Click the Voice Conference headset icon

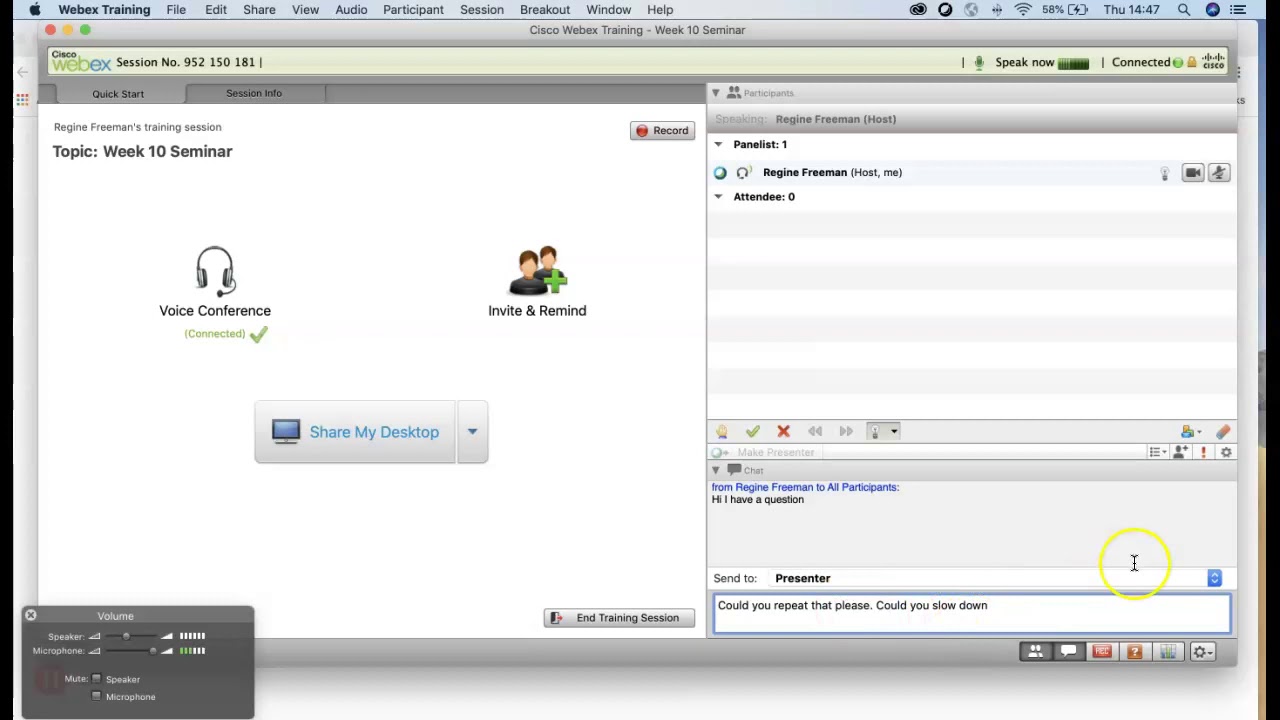pyautogui.click(x=214, y=271)
